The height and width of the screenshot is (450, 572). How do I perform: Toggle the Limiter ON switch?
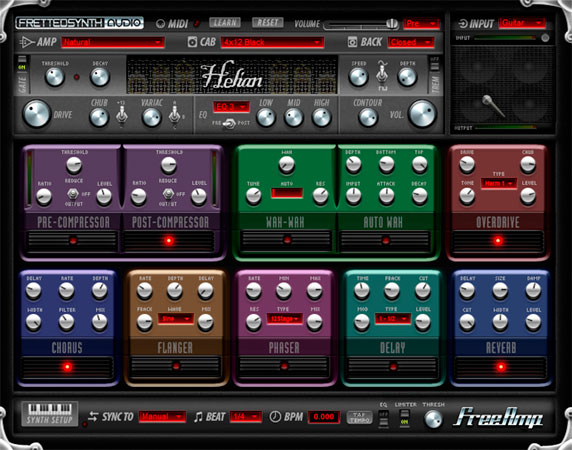(x=405, y=418)
